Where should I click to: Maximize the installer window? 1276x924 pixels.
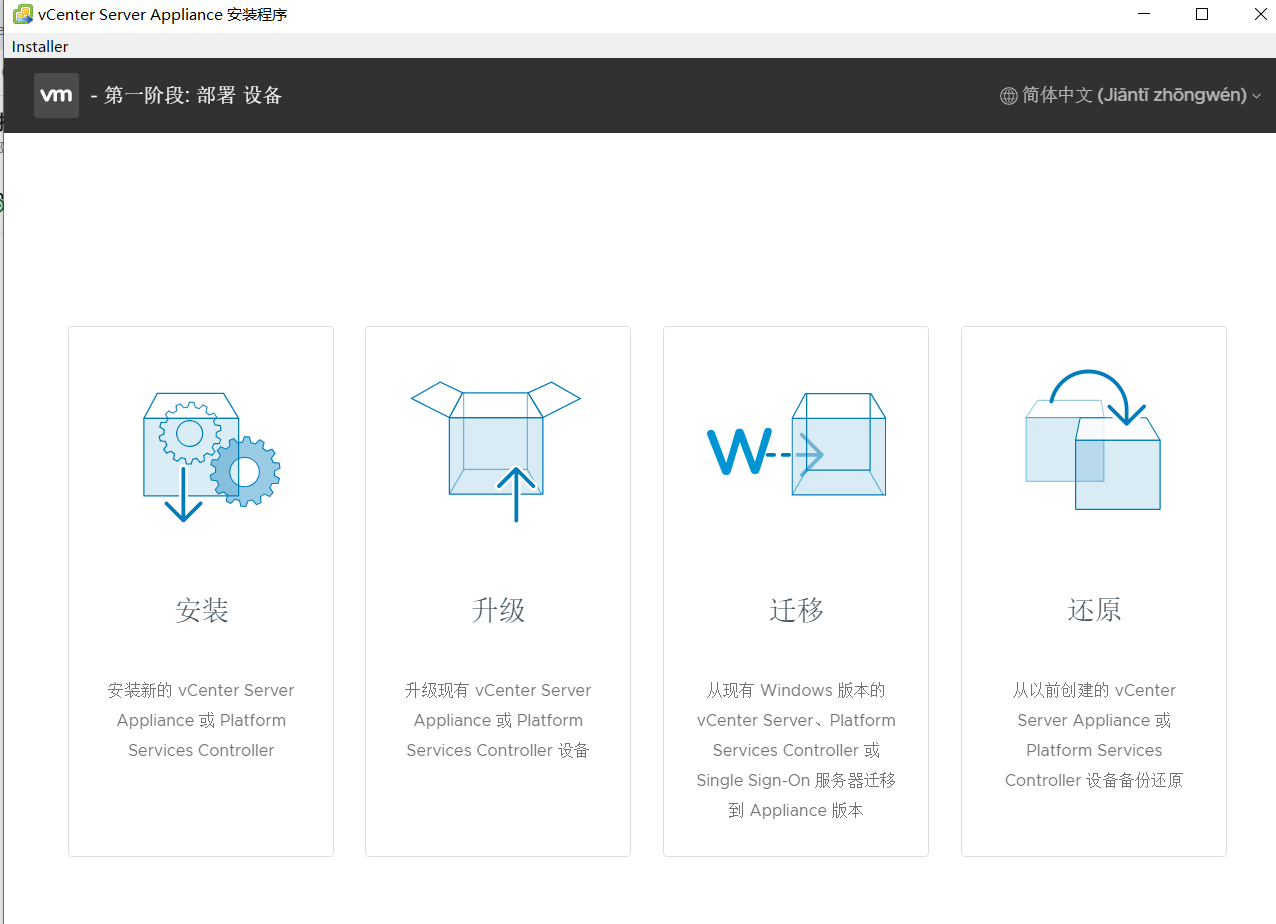pyautogui.click(x=1202, y=14)
